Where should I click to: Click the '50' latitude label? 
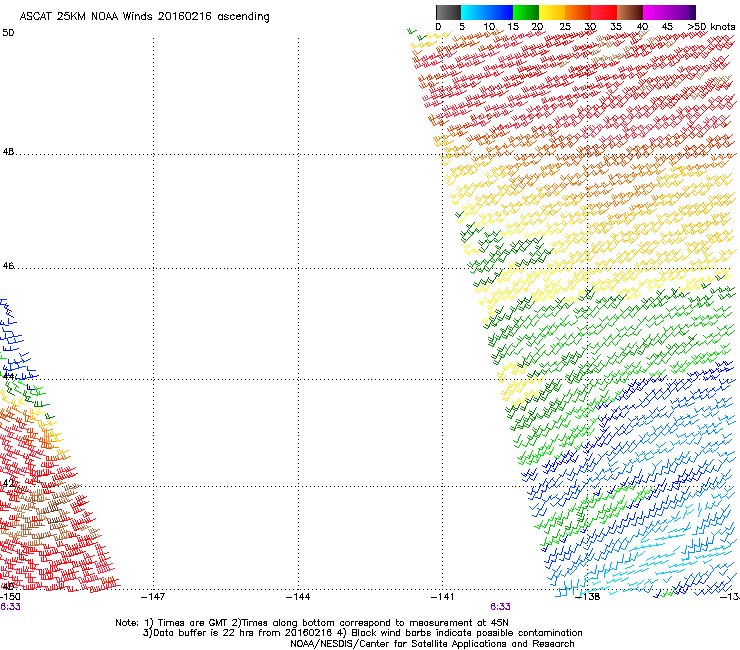coord(8,33)
